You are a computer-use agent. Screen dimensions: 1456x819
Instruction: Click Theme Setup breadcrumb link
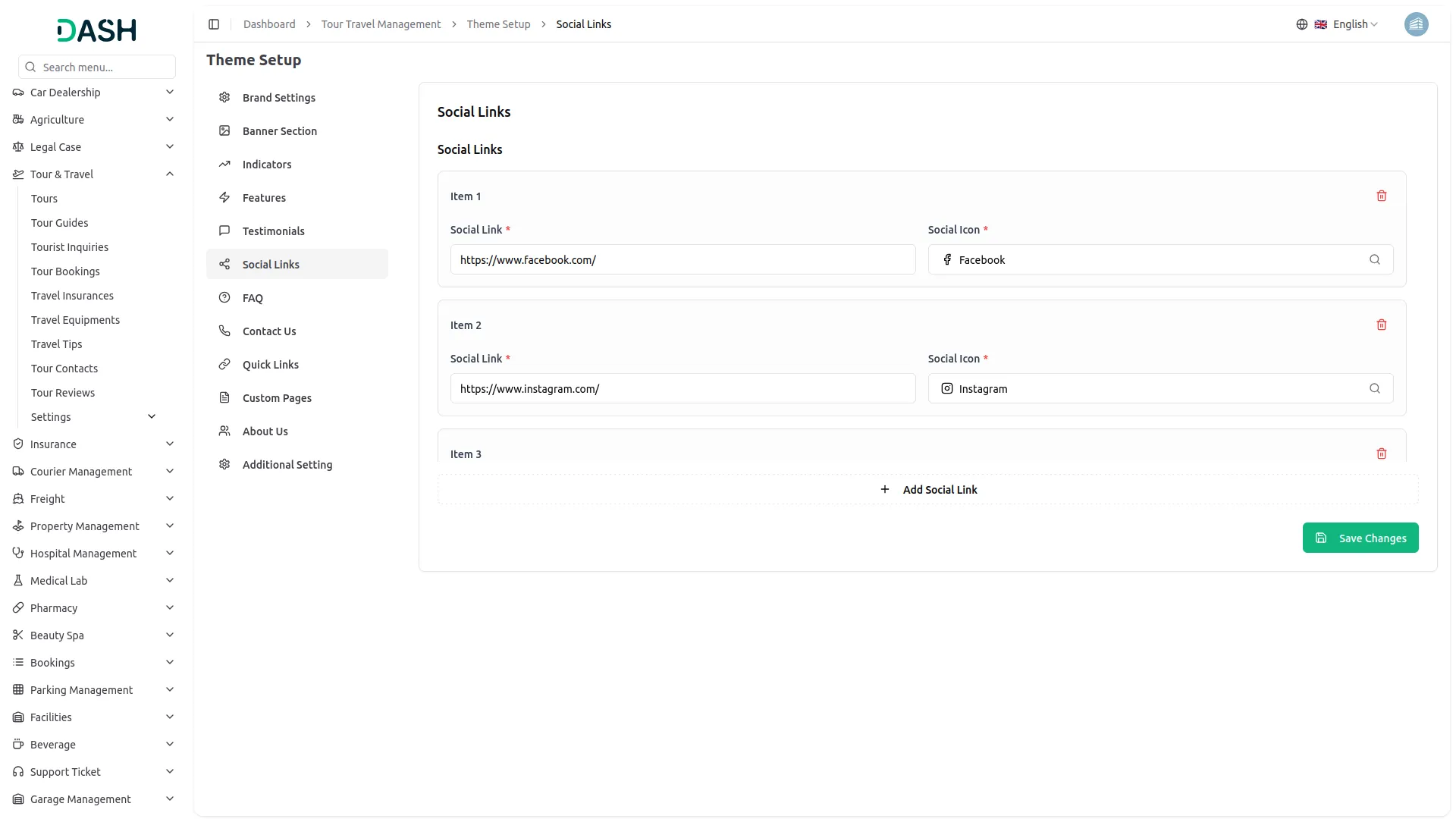(x=498, y=24)
